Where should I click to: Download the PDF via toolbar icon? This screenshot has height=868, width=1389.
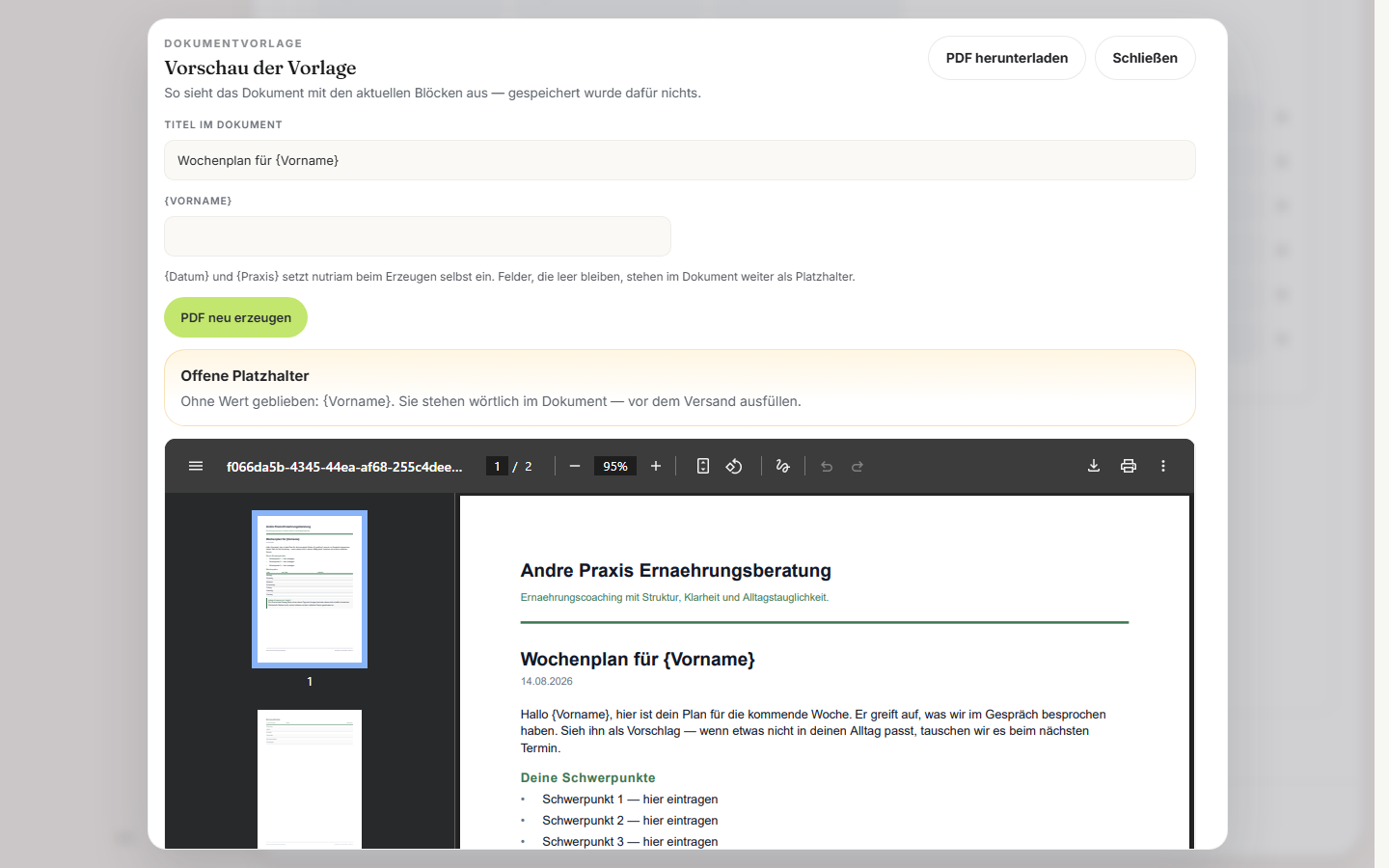tap(1094, 466)
